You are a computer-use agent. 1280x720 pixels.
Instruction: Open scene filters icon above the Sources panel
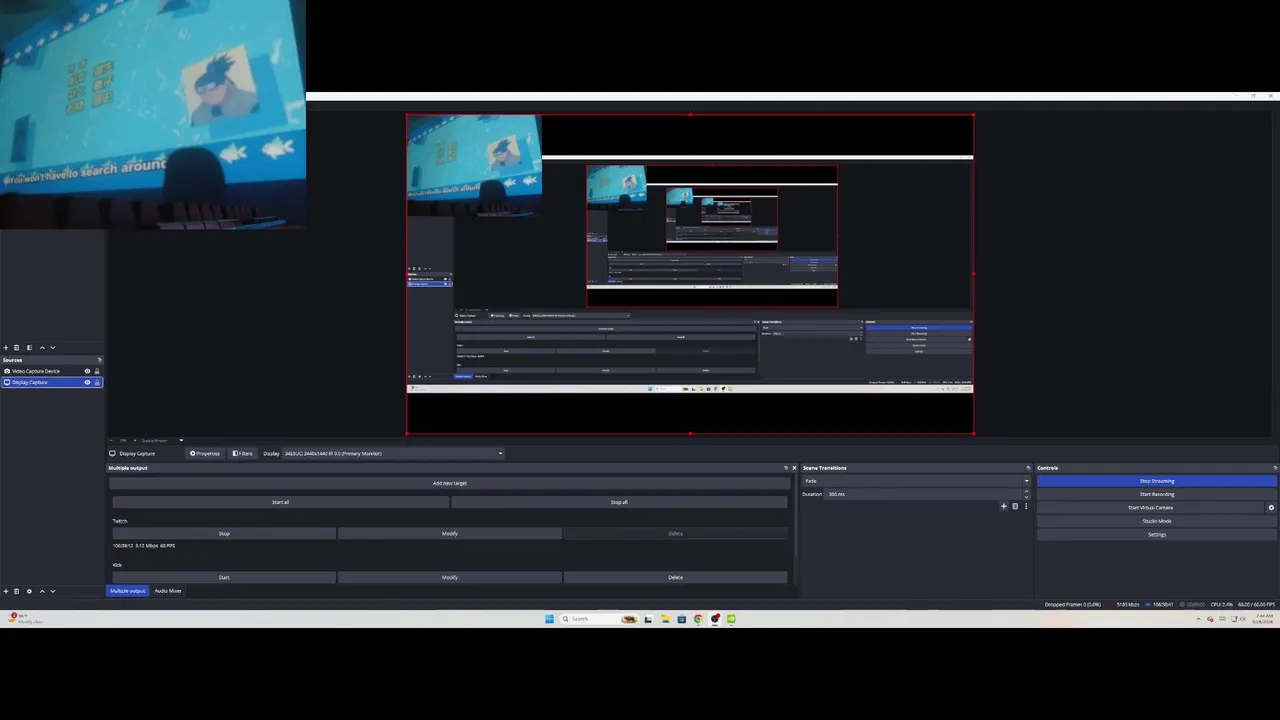[29, 347]
